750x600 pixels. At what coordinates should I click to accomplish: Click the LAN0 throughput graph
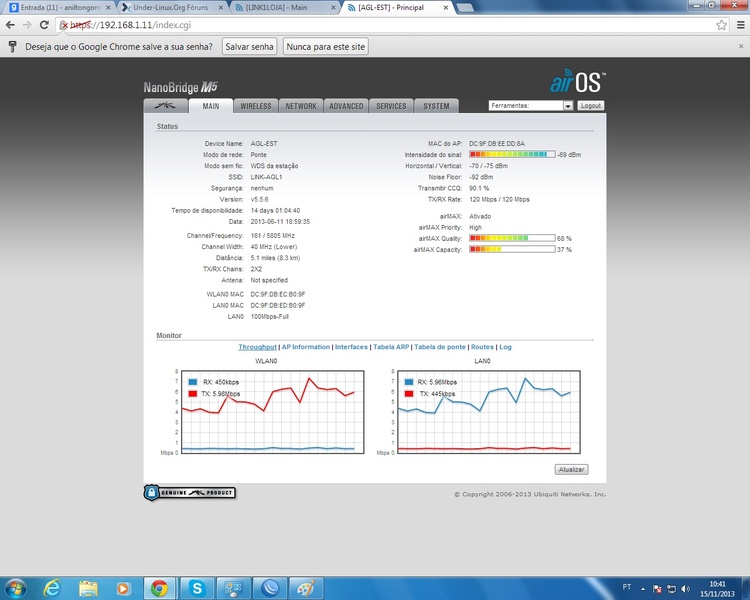point(489,411)
